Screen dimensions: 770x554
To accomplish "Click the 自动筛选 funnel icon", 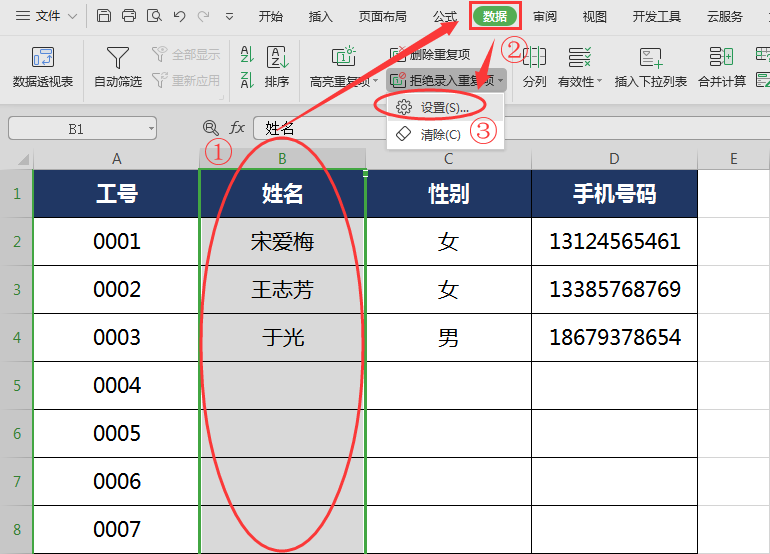I will pos(117,57).
